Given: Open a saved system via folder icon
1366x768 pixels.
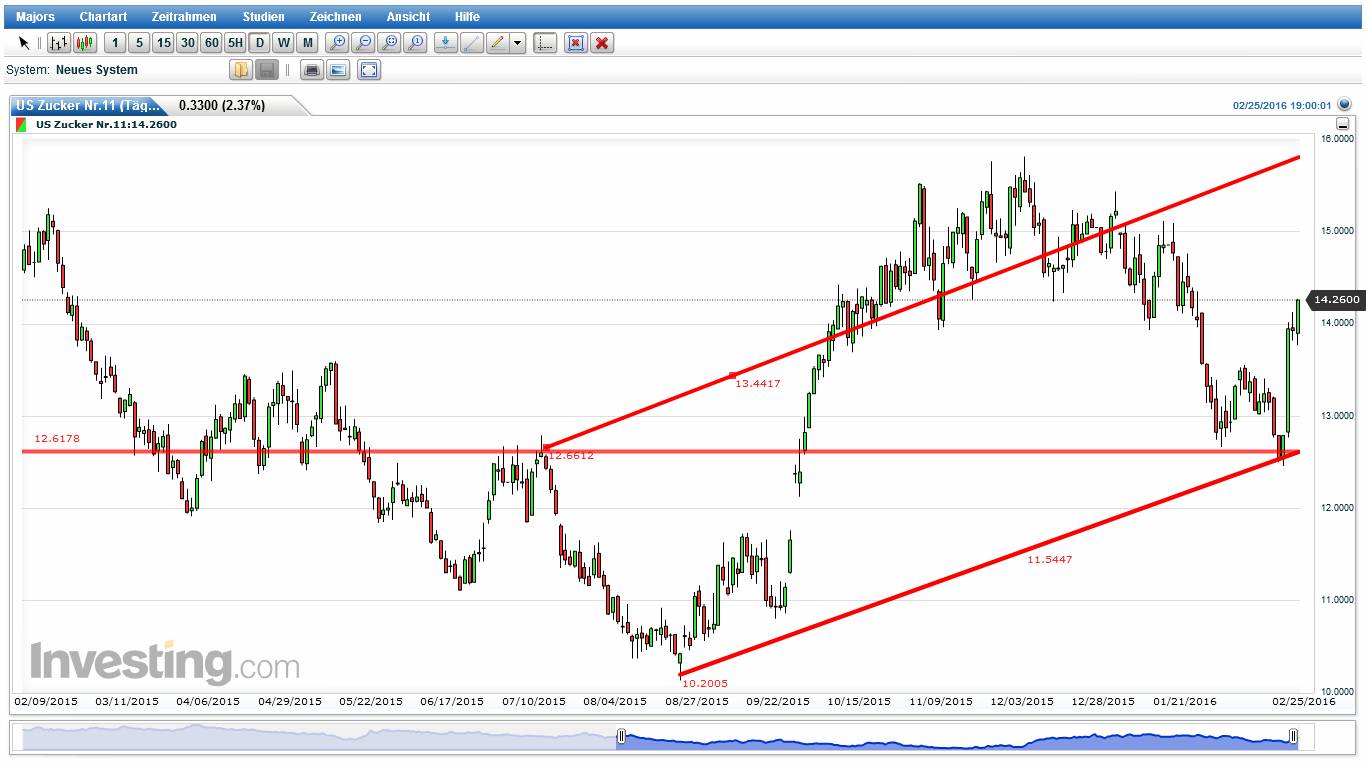Looking at the screenshot, I should (241, 70).
